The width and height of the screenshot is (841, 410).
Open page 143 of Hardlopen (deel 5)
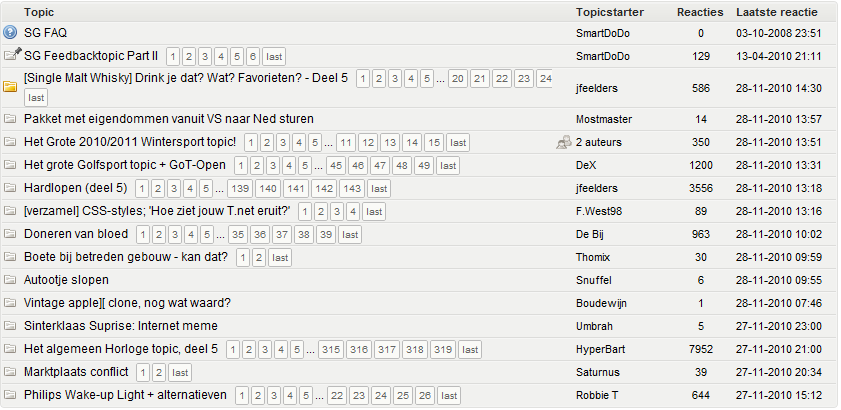[351, 188]
